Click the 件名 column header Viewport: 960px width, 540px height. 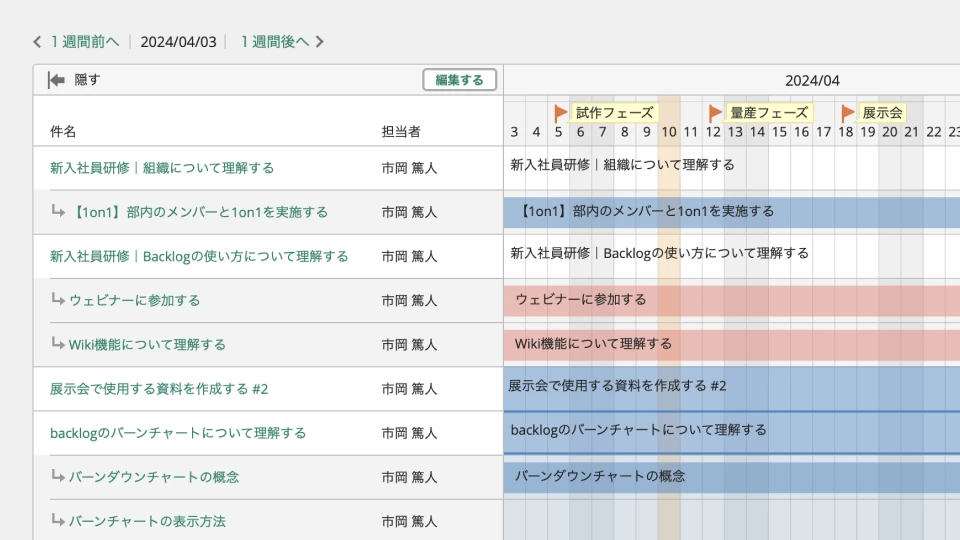(x=63, y=132)
